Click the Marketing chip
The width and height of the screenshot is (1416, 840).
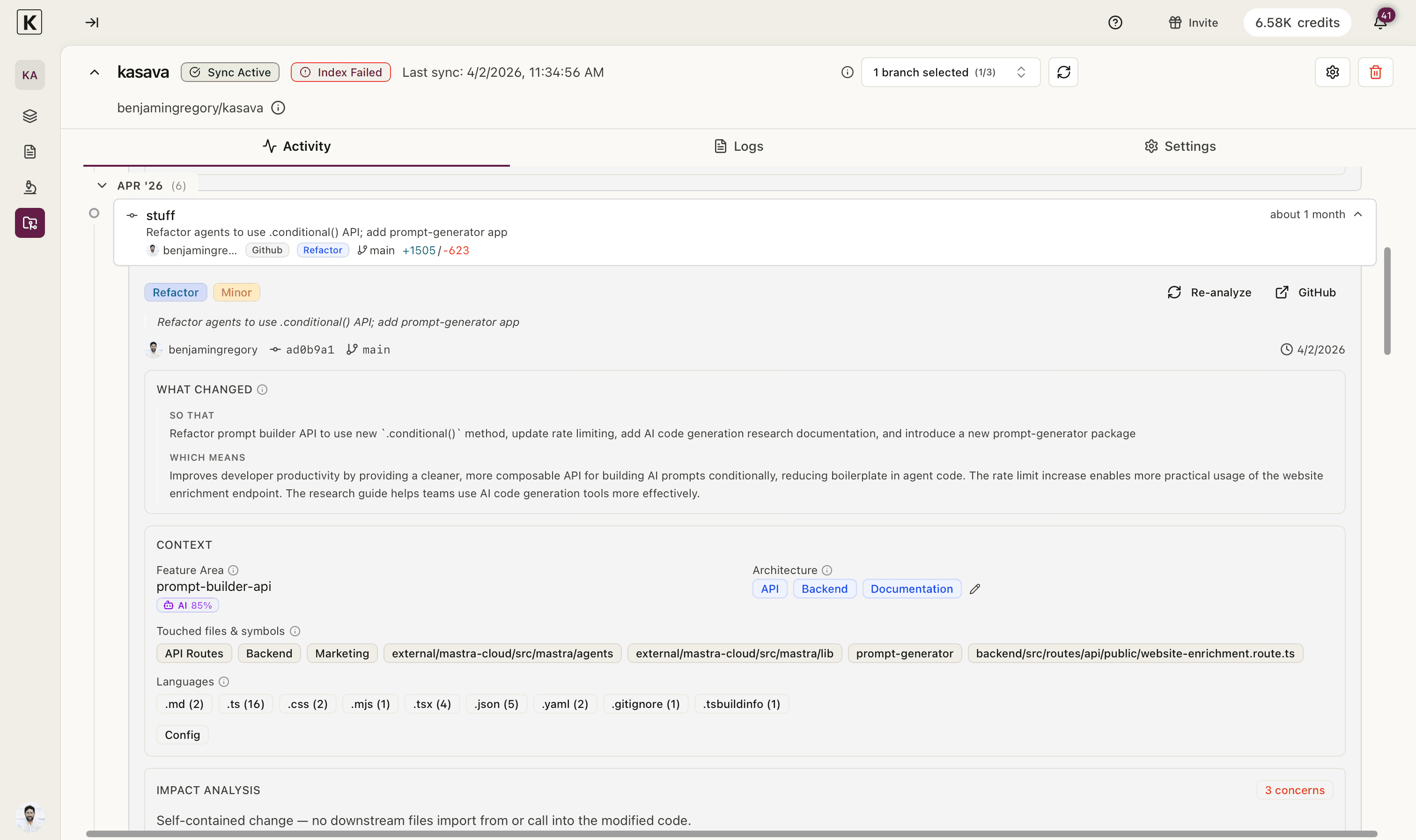[x=342, y=654]
